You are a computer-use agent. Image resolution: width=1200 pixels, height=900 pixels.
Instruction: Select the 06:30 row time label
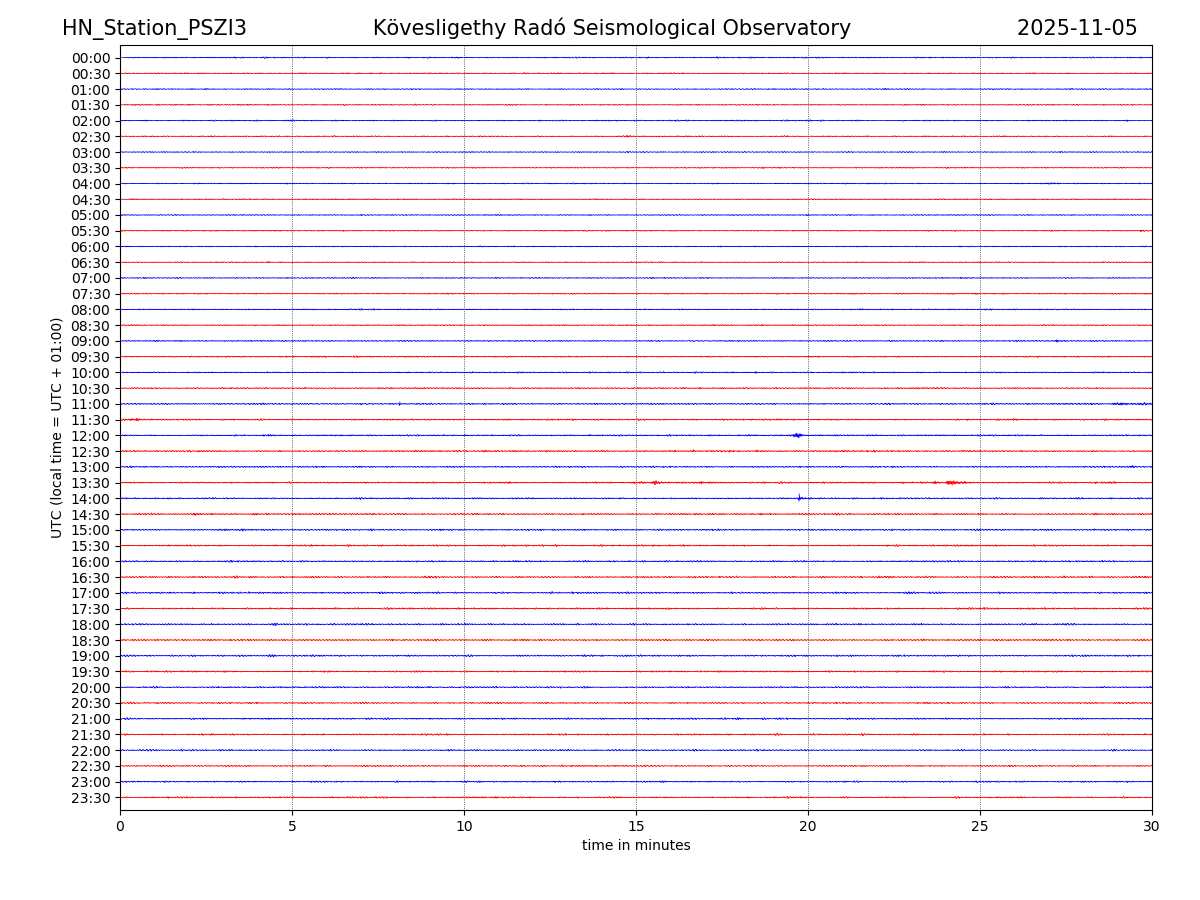click(91, 263)
